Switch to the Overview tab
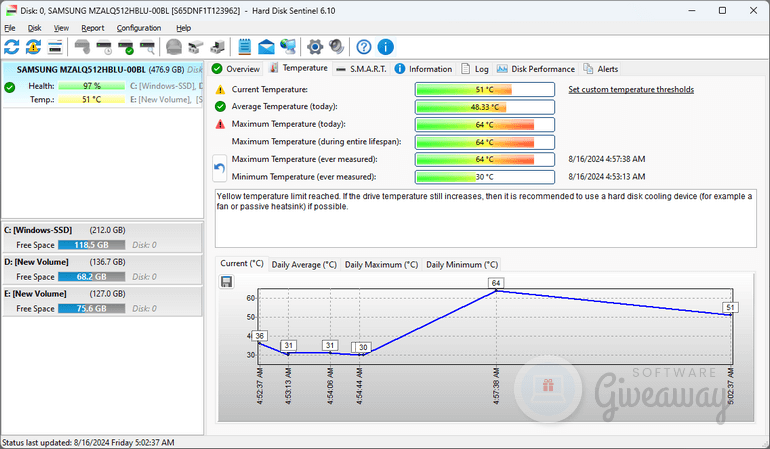 236,69
